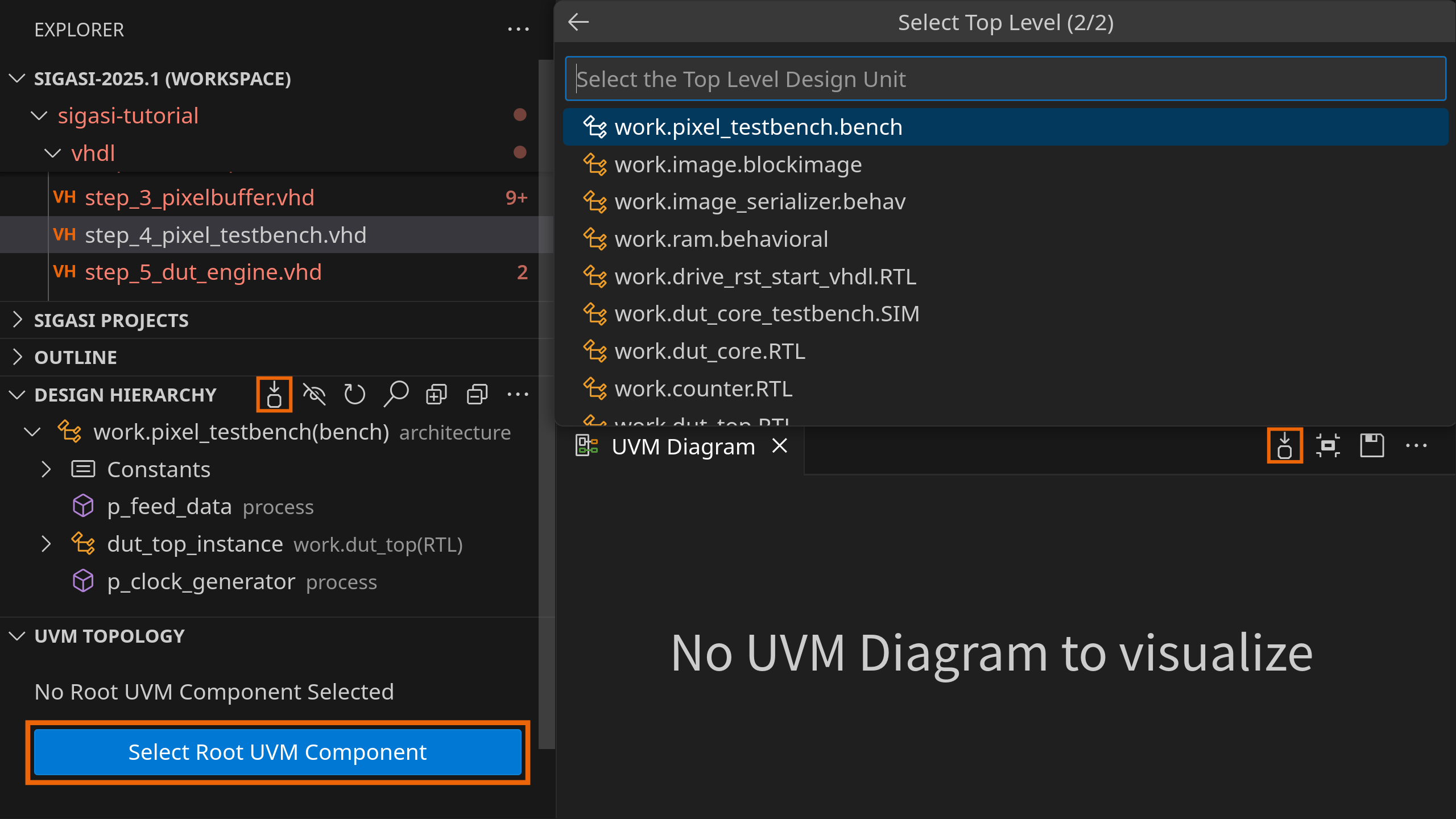Collapse all nodes in Design Hierarchy
The image size is (1456, 819).
(477, 394)
